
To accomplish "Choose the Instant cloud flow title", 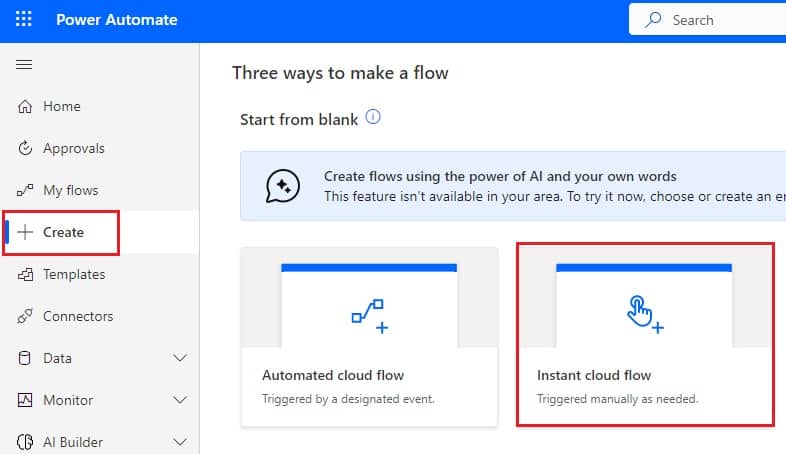I will click(x=594, y=375).
